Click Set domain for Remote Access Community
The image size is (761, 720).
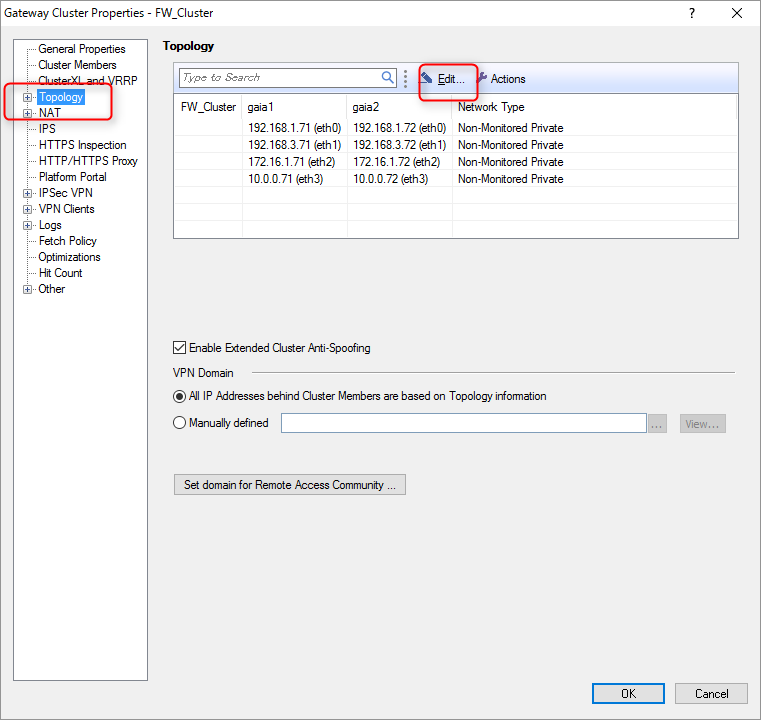[290, 485]
